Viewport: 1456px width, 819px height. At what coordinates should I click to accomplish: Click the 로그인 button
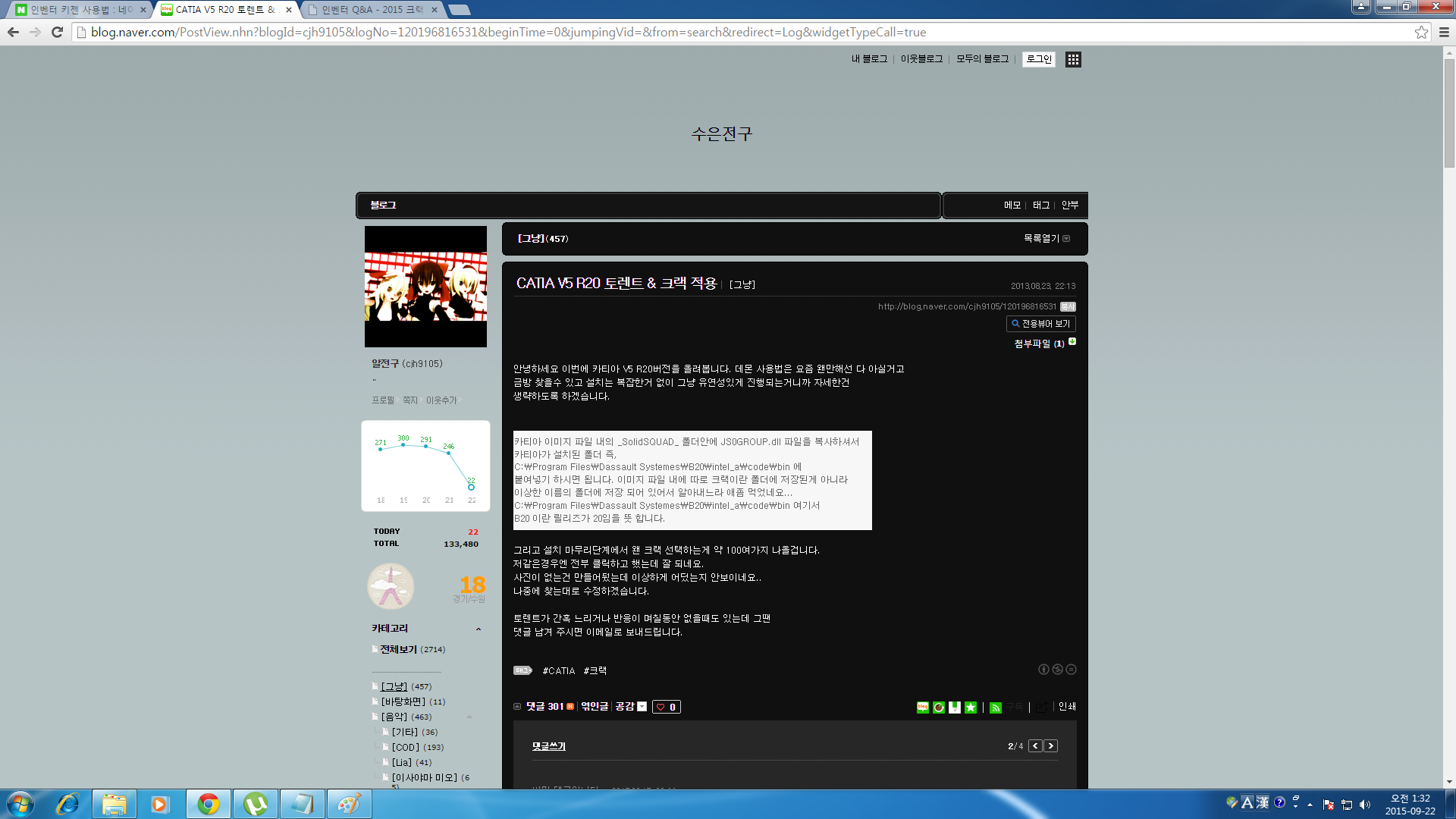[x=1039, y=59]
